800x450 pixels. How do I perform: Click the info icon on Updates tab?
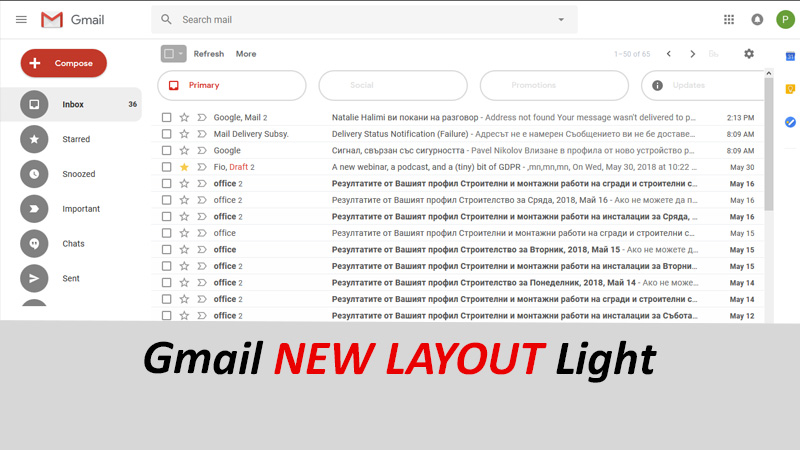657,85
